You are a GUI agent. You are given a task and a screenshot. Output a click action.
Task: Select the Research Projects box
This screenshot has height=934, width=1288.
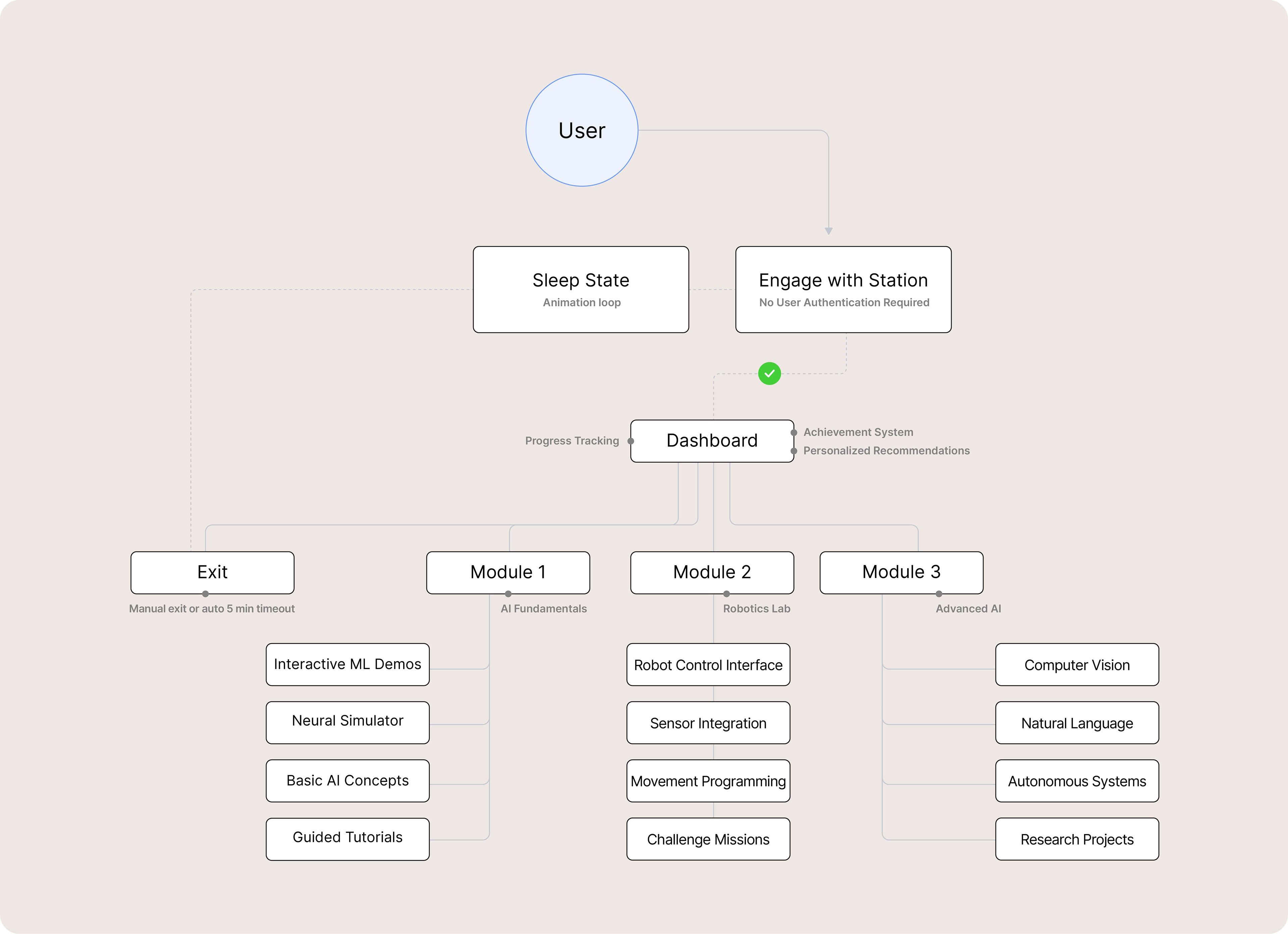[x=1077, y=839]
